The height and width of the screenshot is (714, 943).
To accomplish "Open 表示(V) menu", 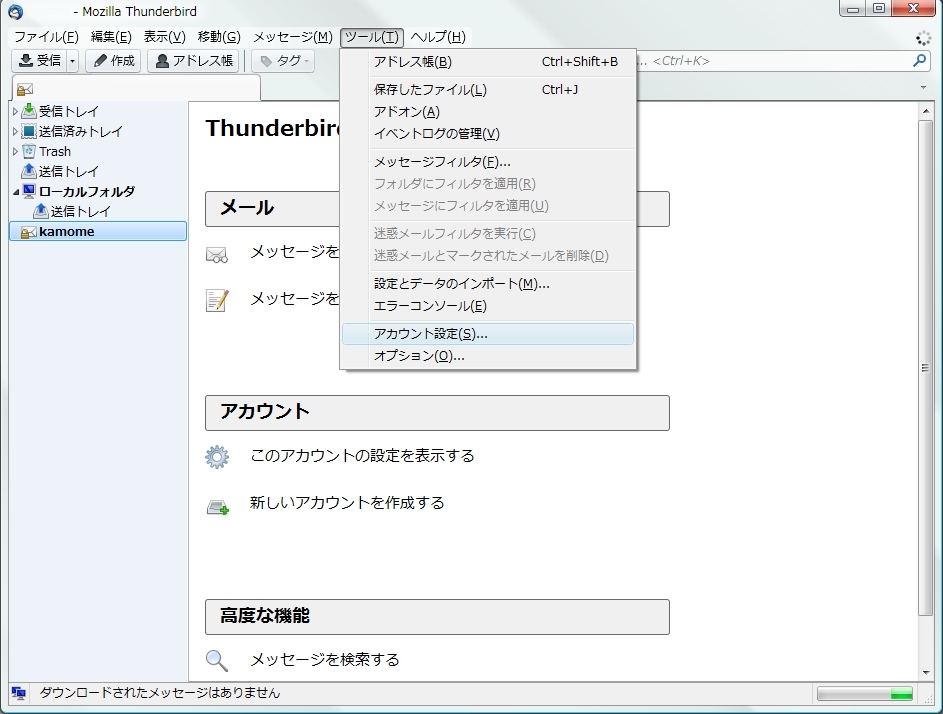I will pos(164,37).
